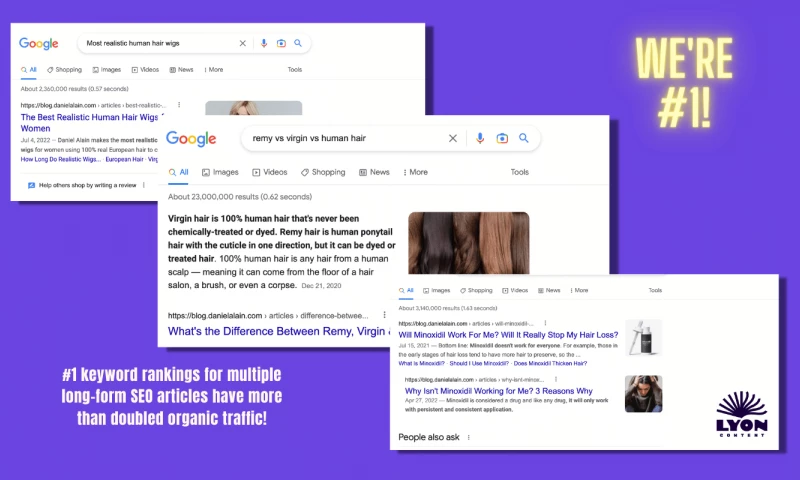Image resolution: width=800 pixels, height=480 pixels.
Task: Click the woman holding hair thumbnail
Action: pyautogui.click(x=643, y=394)
